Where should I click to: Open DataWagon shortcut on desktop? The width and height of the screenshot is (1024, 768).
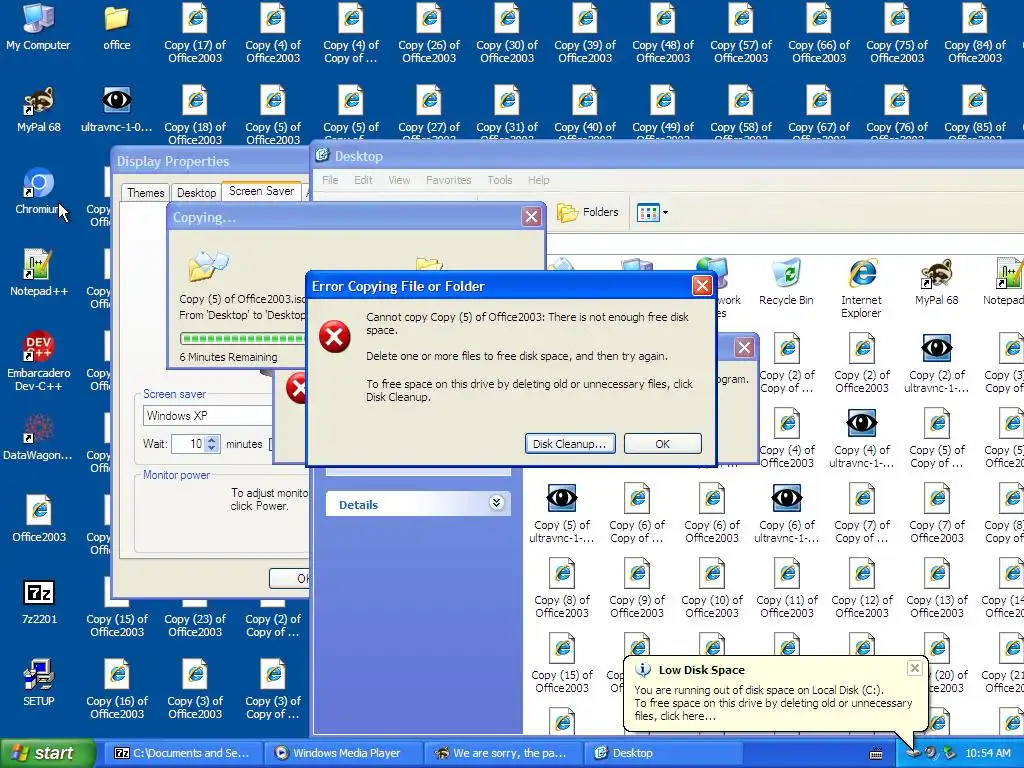click(x=39, y=437)
